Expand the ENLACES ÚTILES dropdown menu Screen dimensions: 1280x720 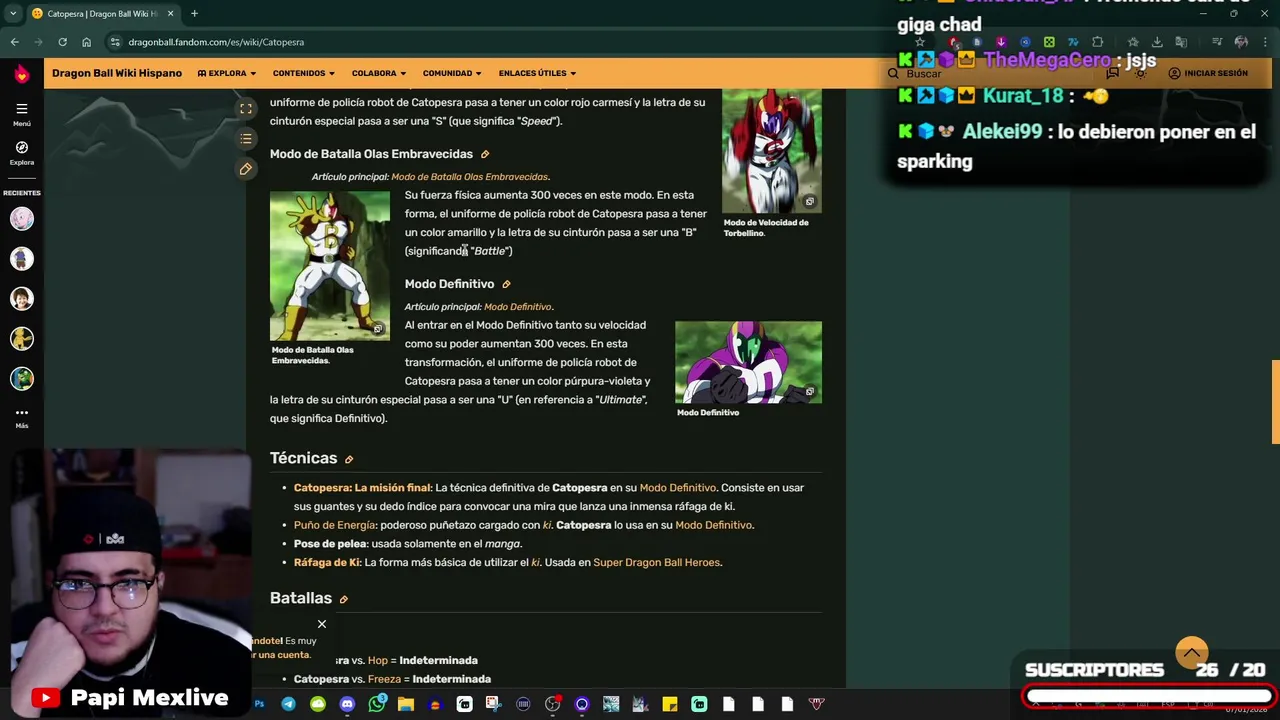coord(537,73)
